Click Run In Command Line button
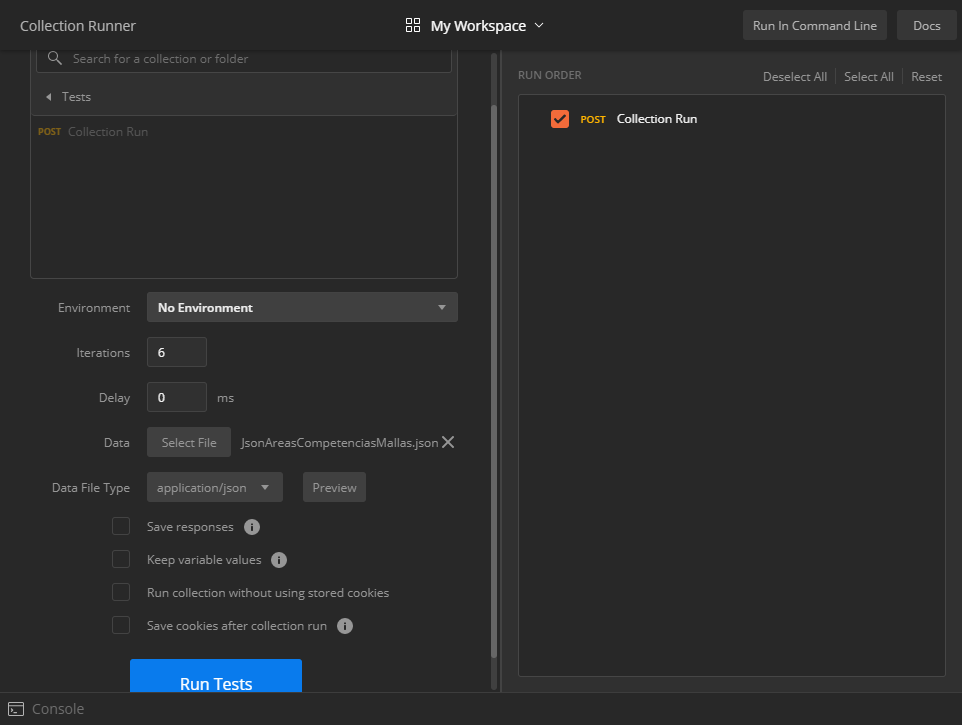Screen dimensions: 962x725 (x=815, y=25)
